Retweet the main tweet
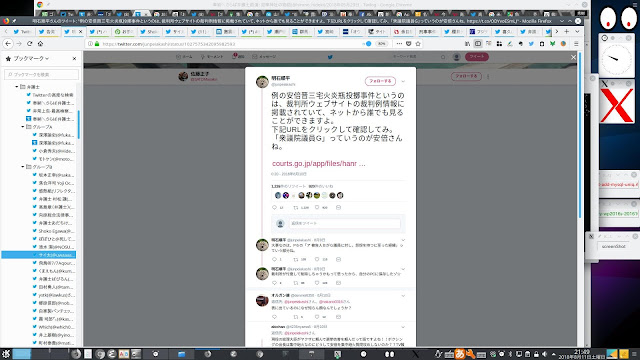This screenshot has width=640, height=360. pyautogui.click(x=296, y=208)
